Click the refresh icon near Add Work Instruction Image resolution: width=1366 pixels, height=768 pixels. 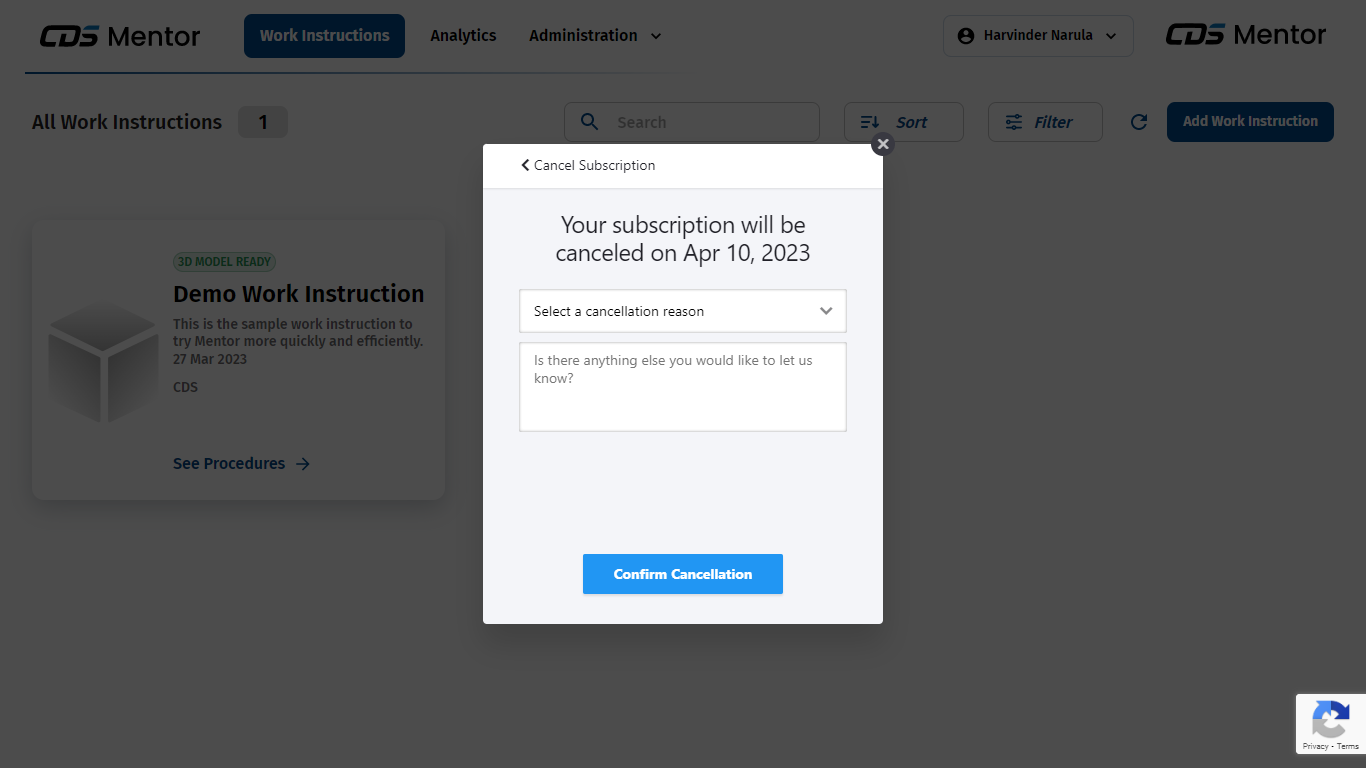coord(1138,122)
